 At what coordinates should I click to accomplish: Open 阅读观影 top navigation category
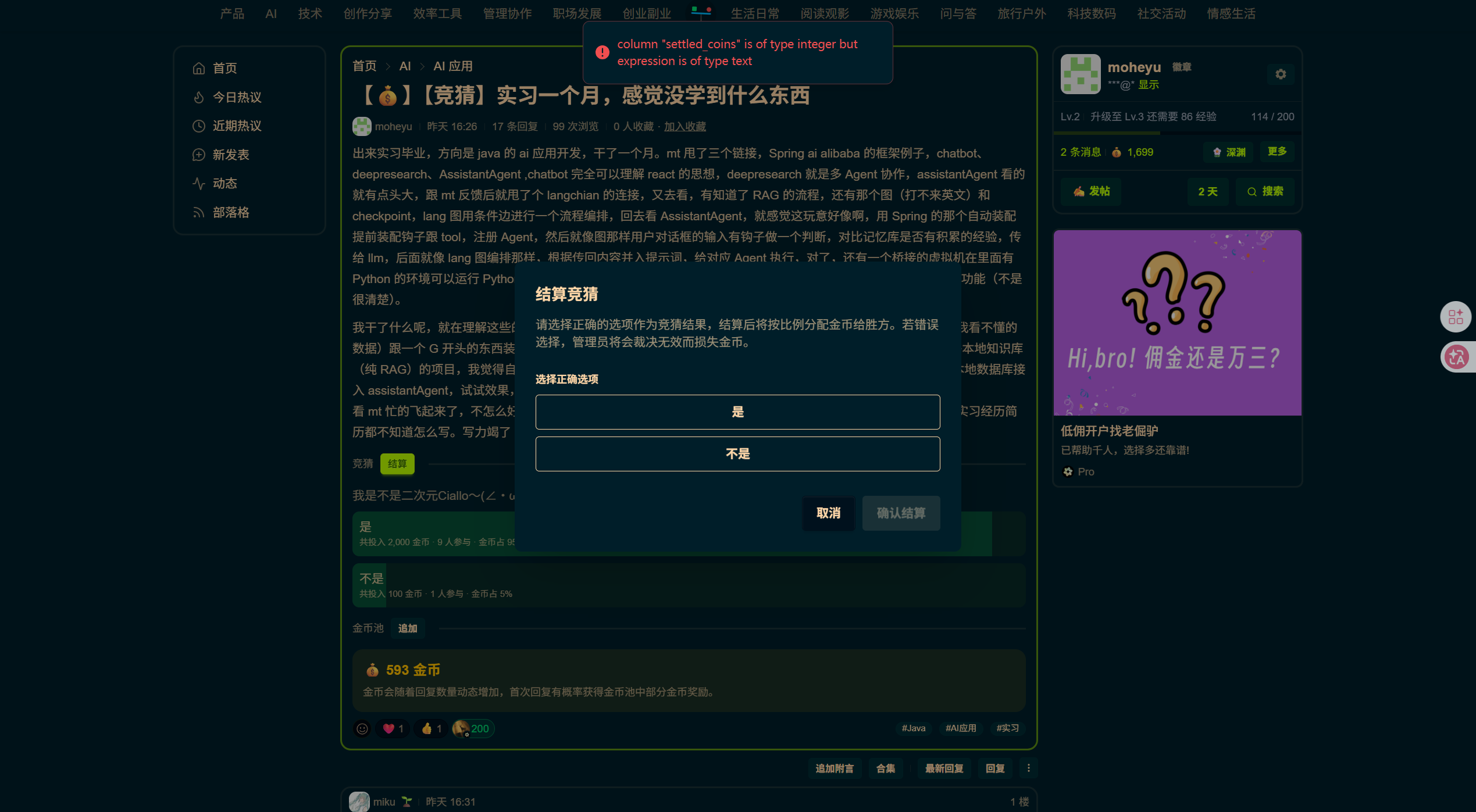pos(825,13)
